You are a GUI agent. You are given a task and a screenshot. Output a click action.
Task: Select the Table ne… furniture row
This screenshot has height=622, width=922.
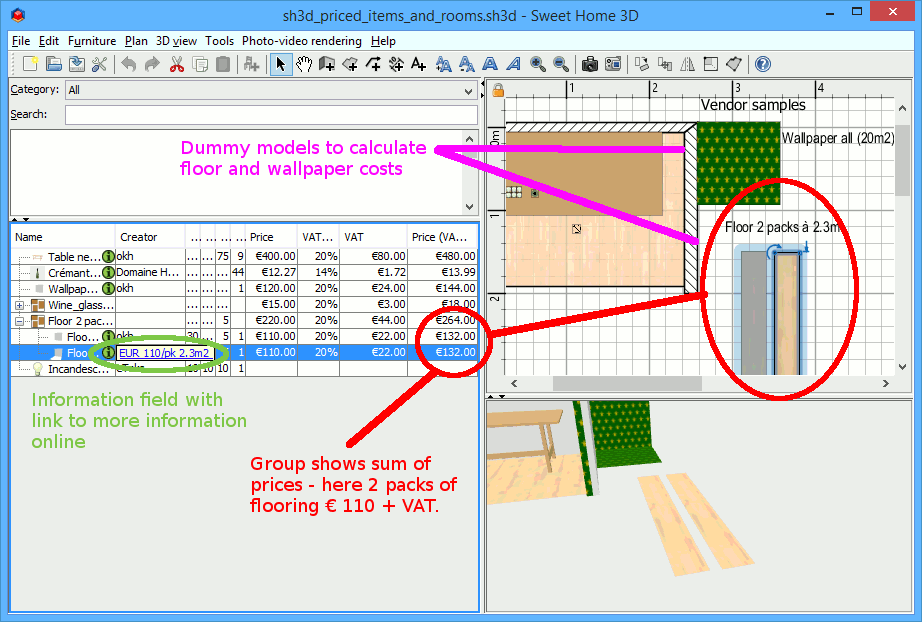tap(244, 256)
